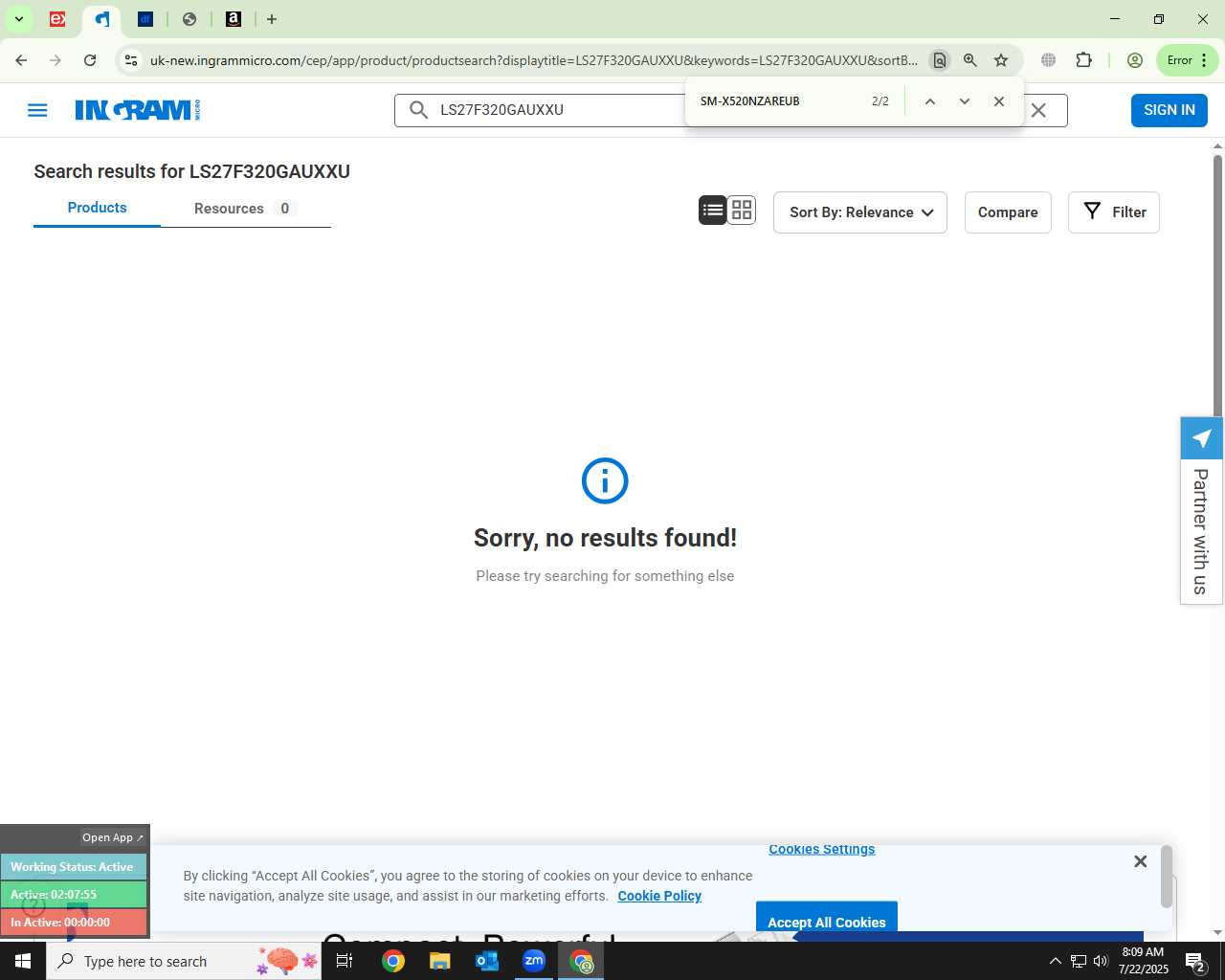Reload the page
This screenshot has height=980, width=1225.
click(x=90, y=60)
